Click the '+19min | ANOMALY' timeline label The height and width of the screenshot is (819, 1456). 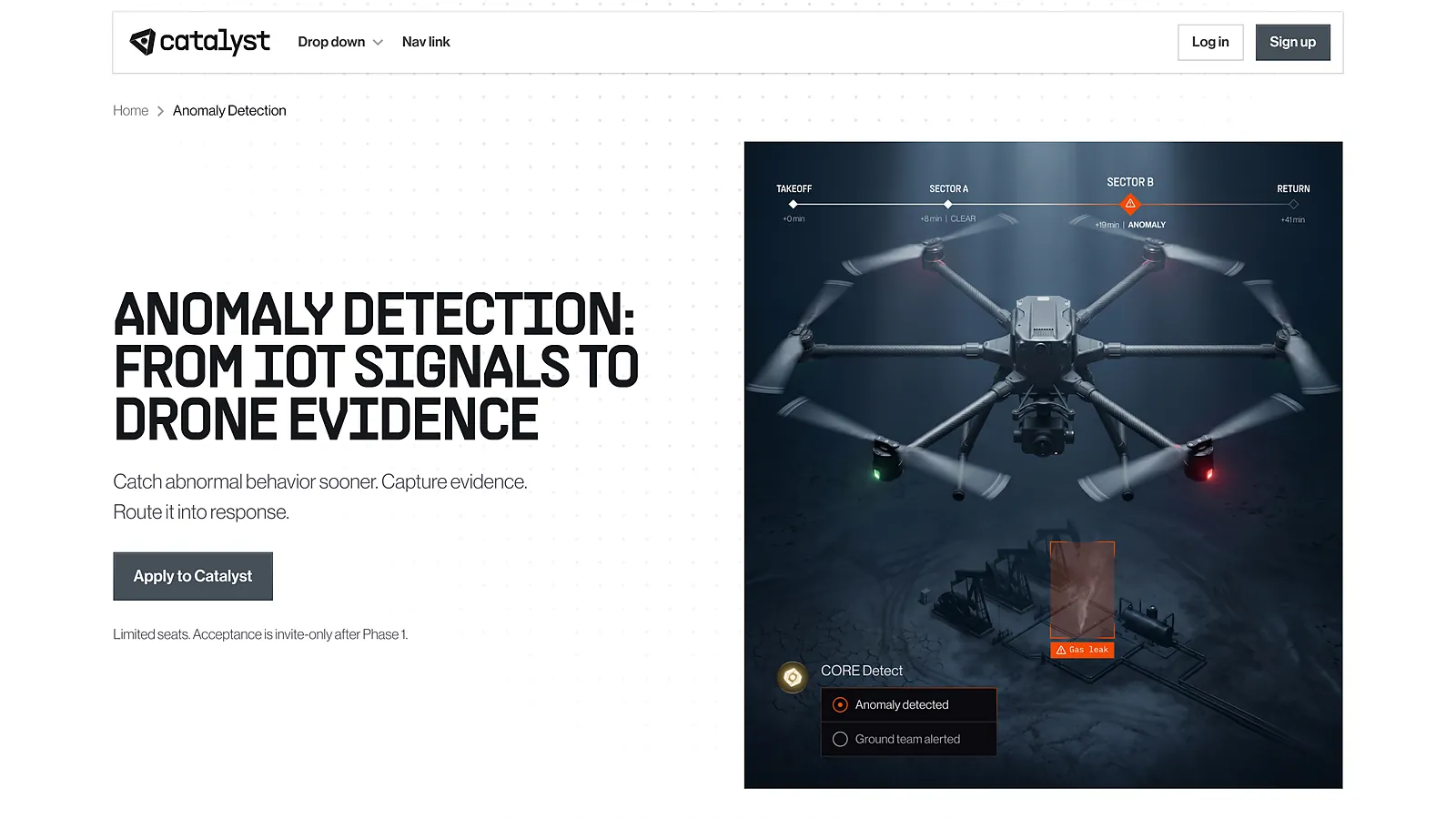click(1130, 225)
